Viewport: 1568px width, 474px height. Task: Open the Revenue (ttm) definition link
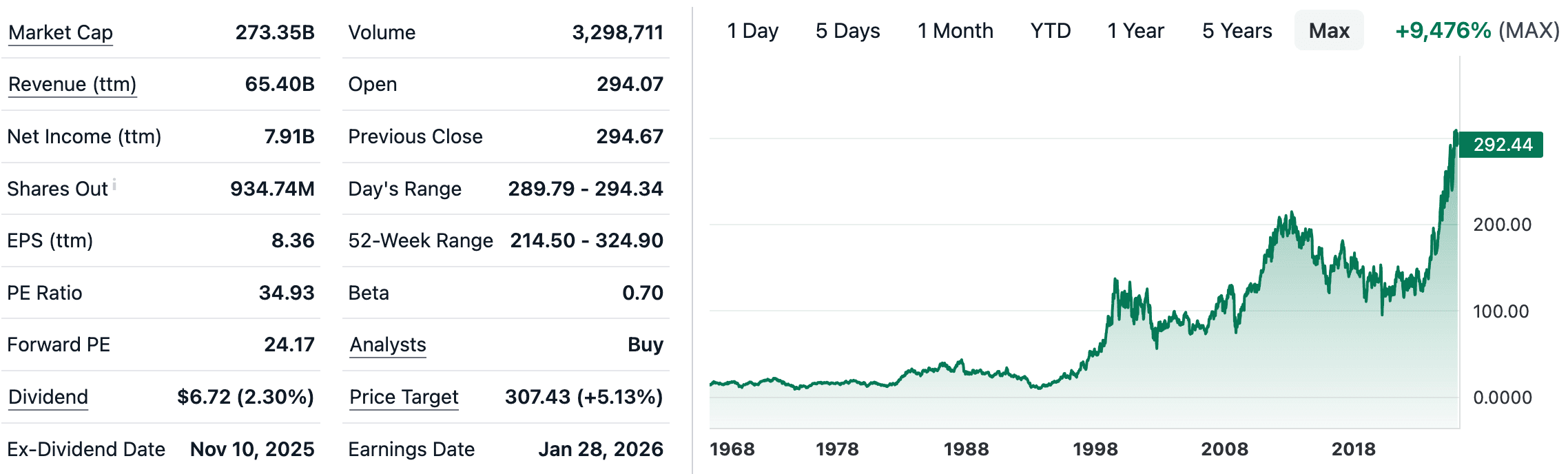[71, 84]
